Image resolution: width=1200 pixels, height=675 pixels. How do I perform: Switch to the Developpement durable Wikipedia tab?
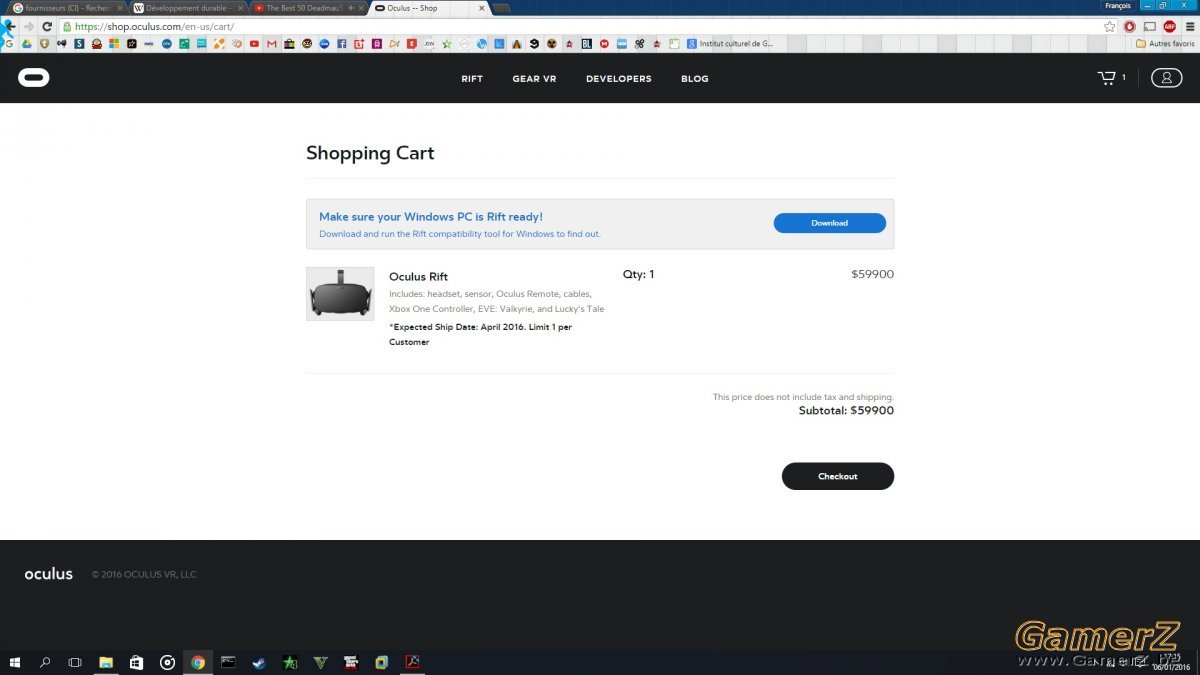pyautogui.click(x=188, y=8)
